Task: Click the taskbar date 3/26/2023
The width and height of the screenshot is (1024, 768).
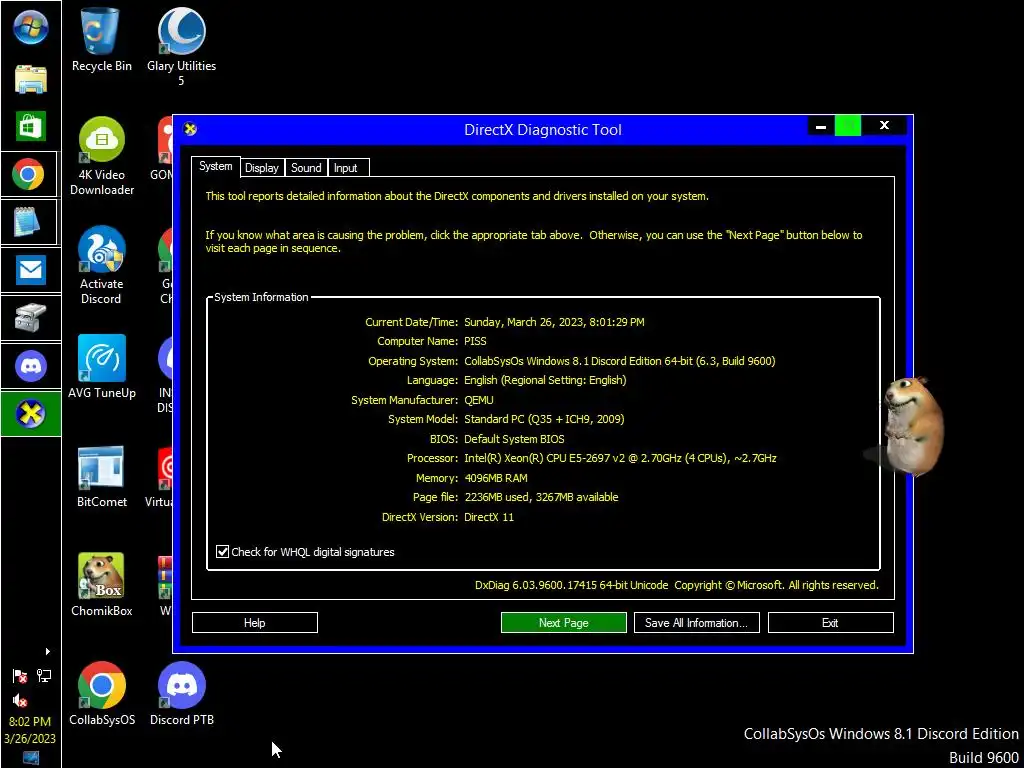Action: click(29, 739)
